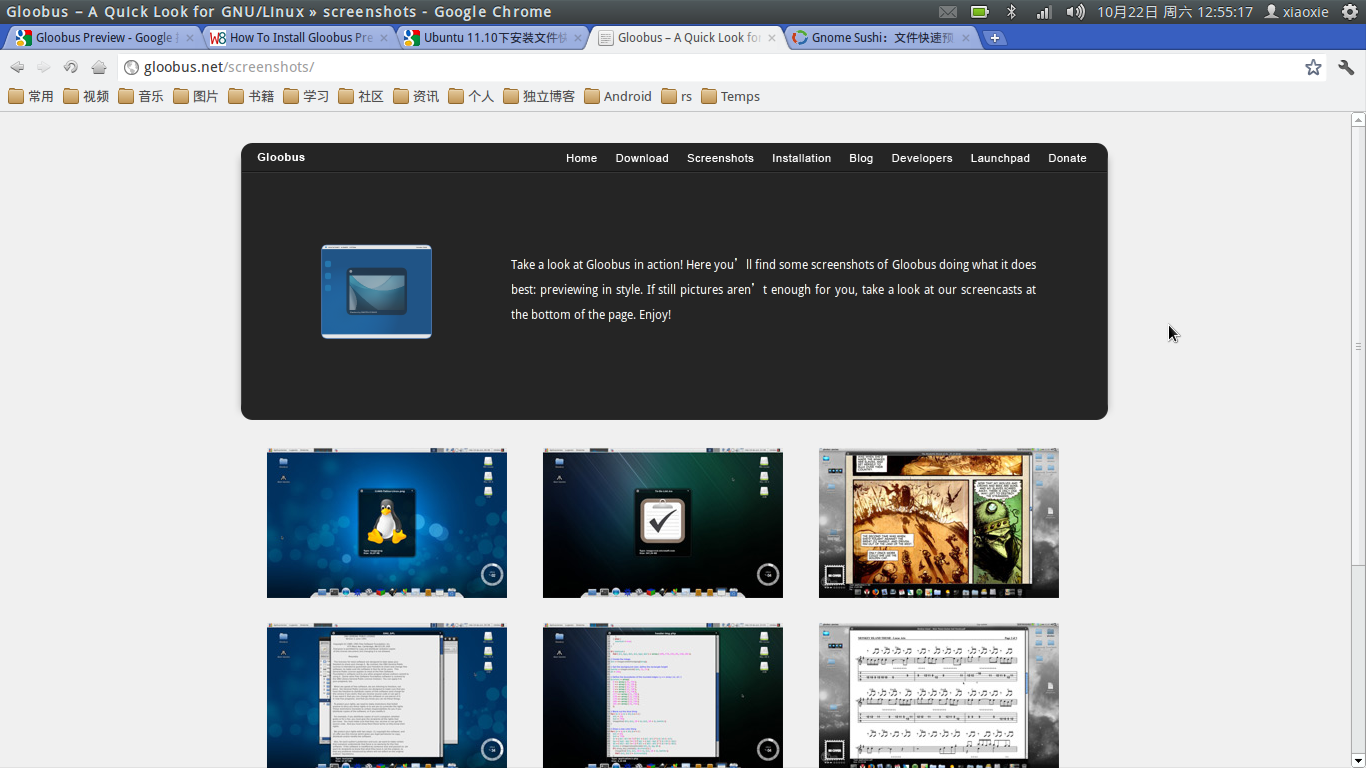The width and height of the screenshot is (1366, 768).
Task: Open the mail indicator in top panel
Action: (x=948, y=12)
